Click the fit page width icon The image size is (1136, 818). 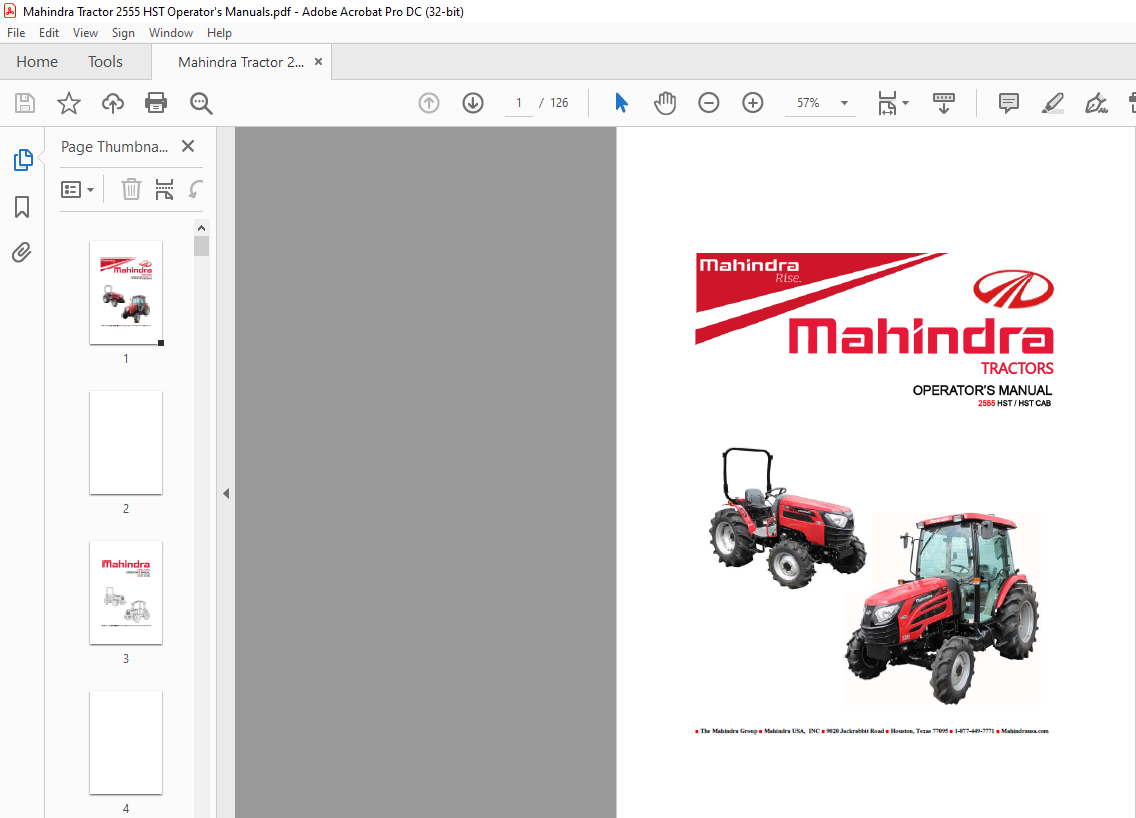pyautogui.click(x=888, y=103)
